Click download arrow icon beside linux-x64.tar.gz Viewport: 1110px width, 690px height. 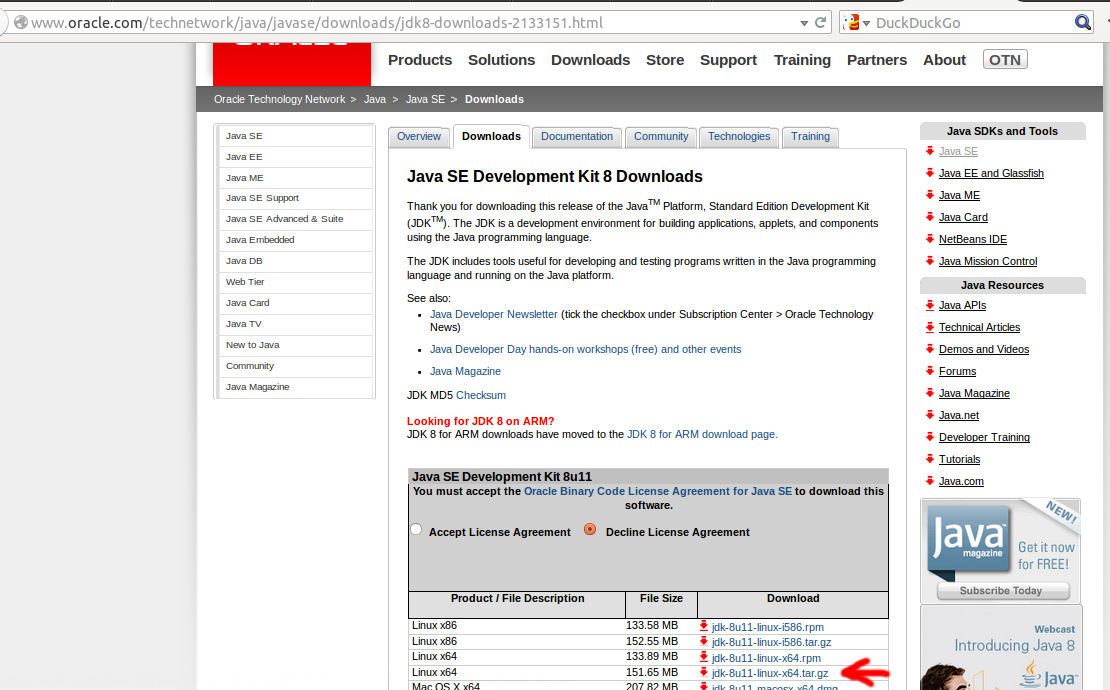pyautogui.click(x=704, y=672)
